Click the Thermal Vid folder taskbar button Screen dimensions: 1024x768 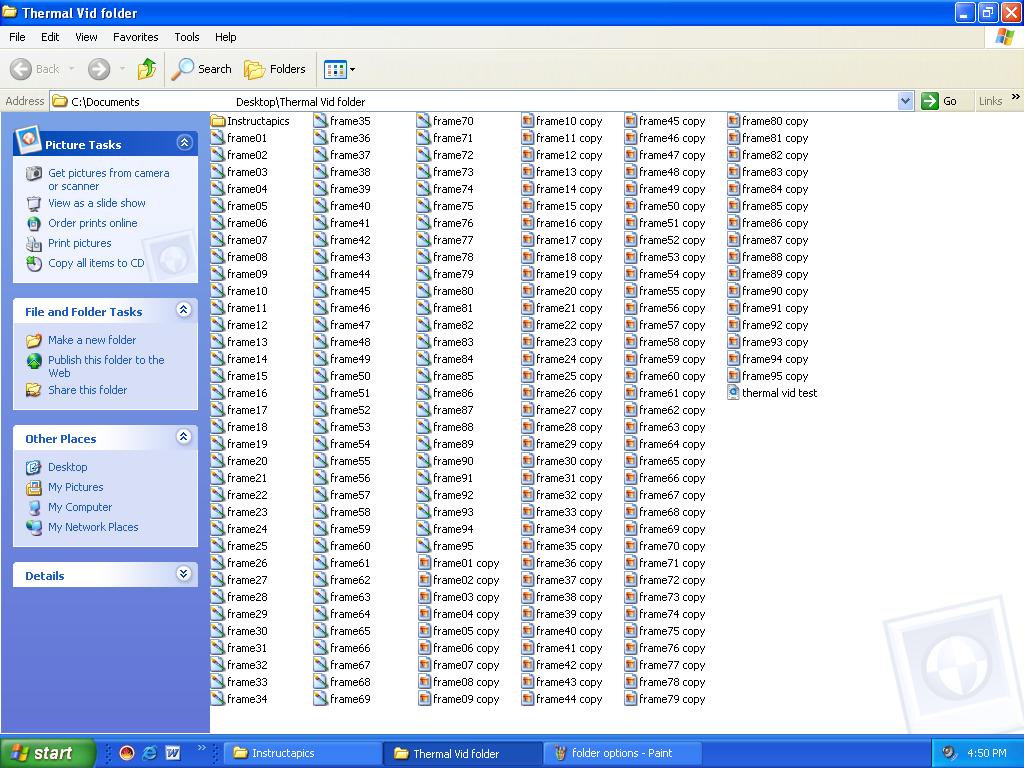462,753
